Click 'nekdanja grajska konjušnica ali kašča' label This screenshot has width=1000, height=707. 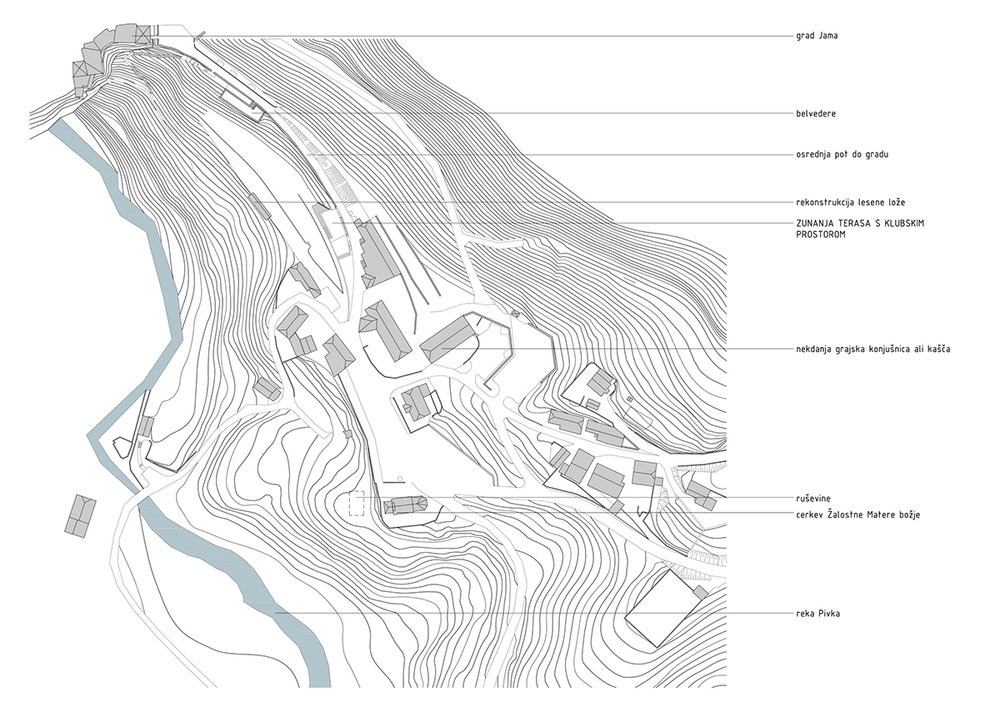point(873,349)
